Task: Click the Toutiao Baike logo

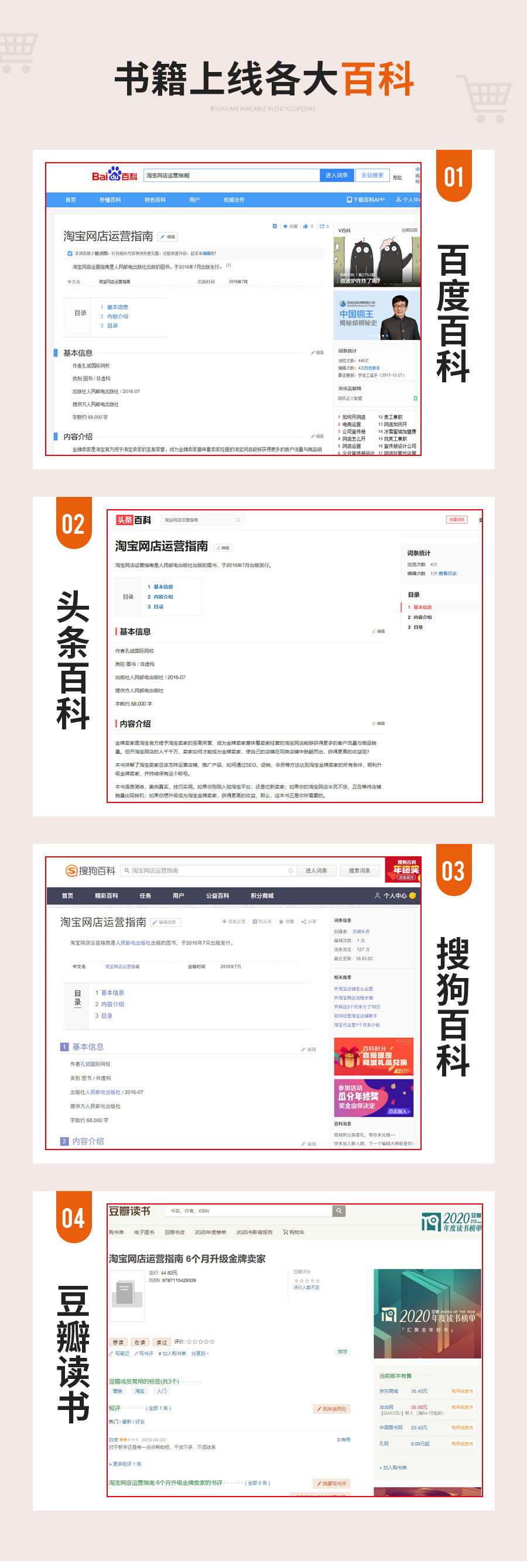Action: point(134,520)
